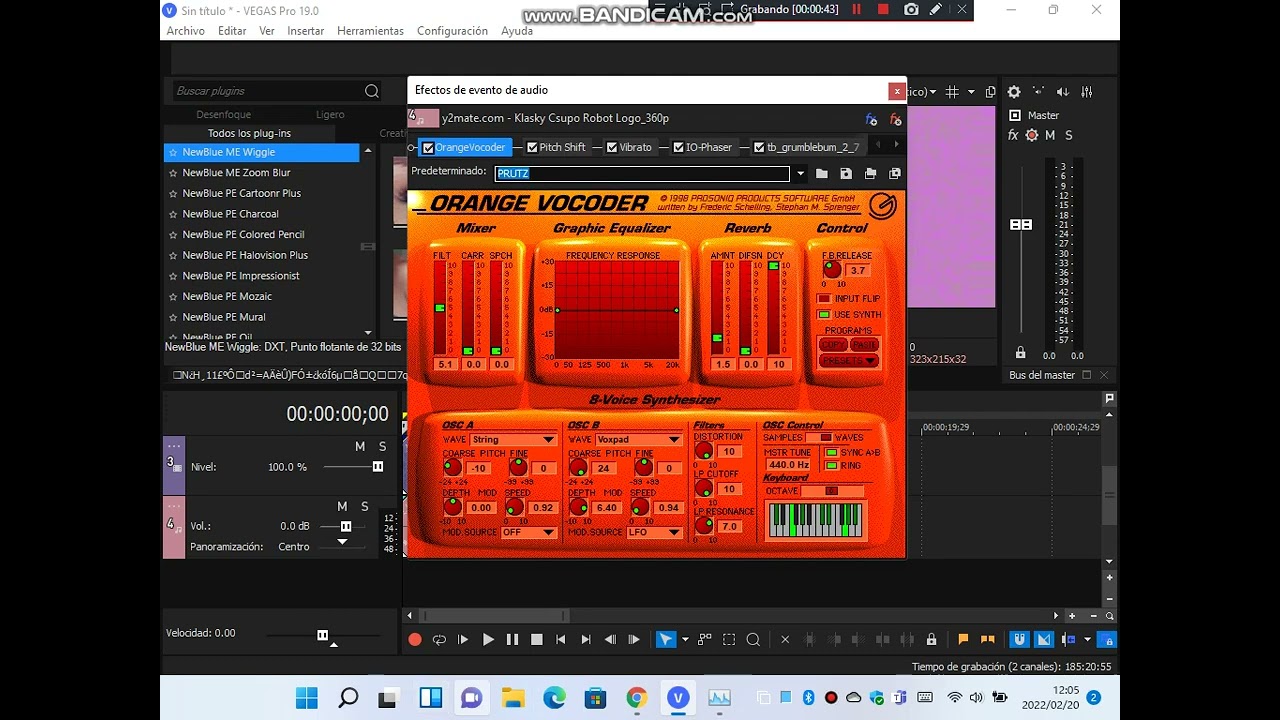1280x720 pixels.
Task: Open OSC B MOD.SOURCE LFO dropdown
Action: click(654, 533)
